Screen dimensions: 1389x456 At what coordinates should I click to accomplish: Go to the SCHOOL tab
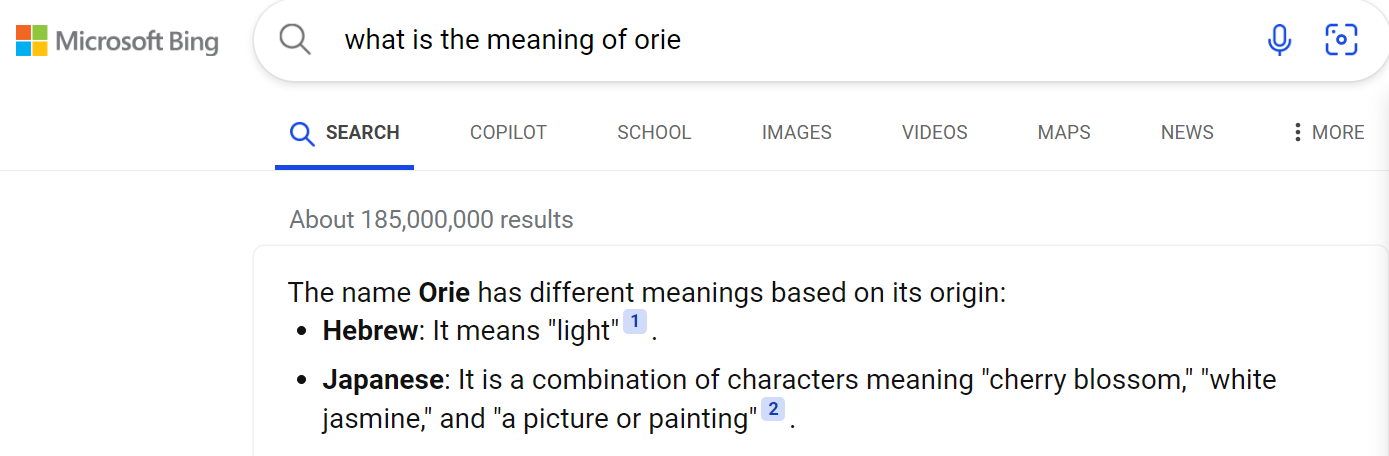tap(654, 132)
